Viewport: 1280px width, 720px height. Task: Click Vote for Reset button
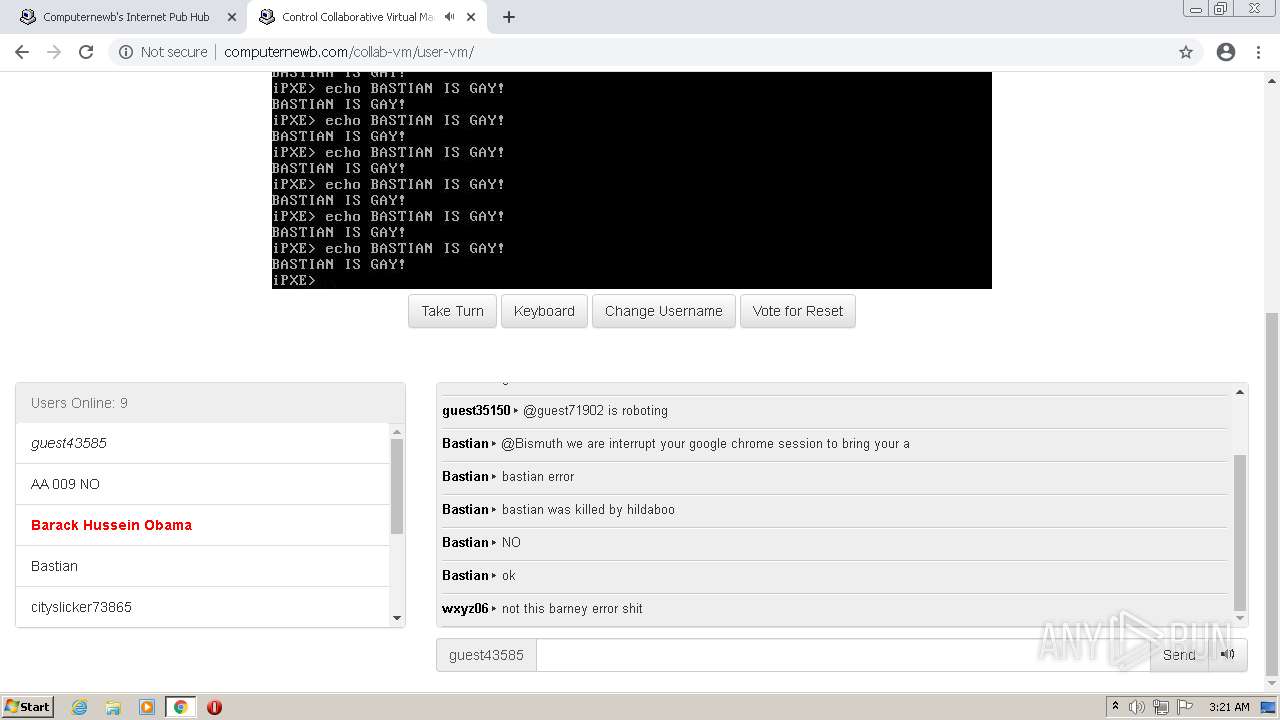click(797, 311)
